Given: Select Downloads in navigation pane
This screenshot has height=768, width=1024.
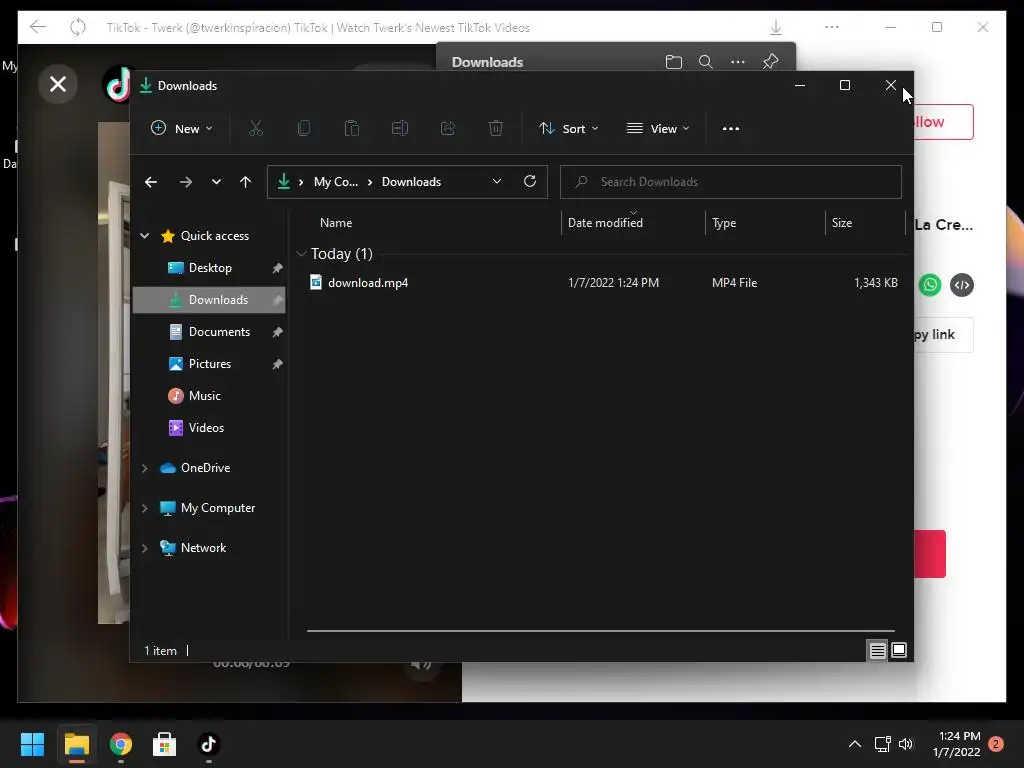Looking at the screenshot, I should click(209, 300).
